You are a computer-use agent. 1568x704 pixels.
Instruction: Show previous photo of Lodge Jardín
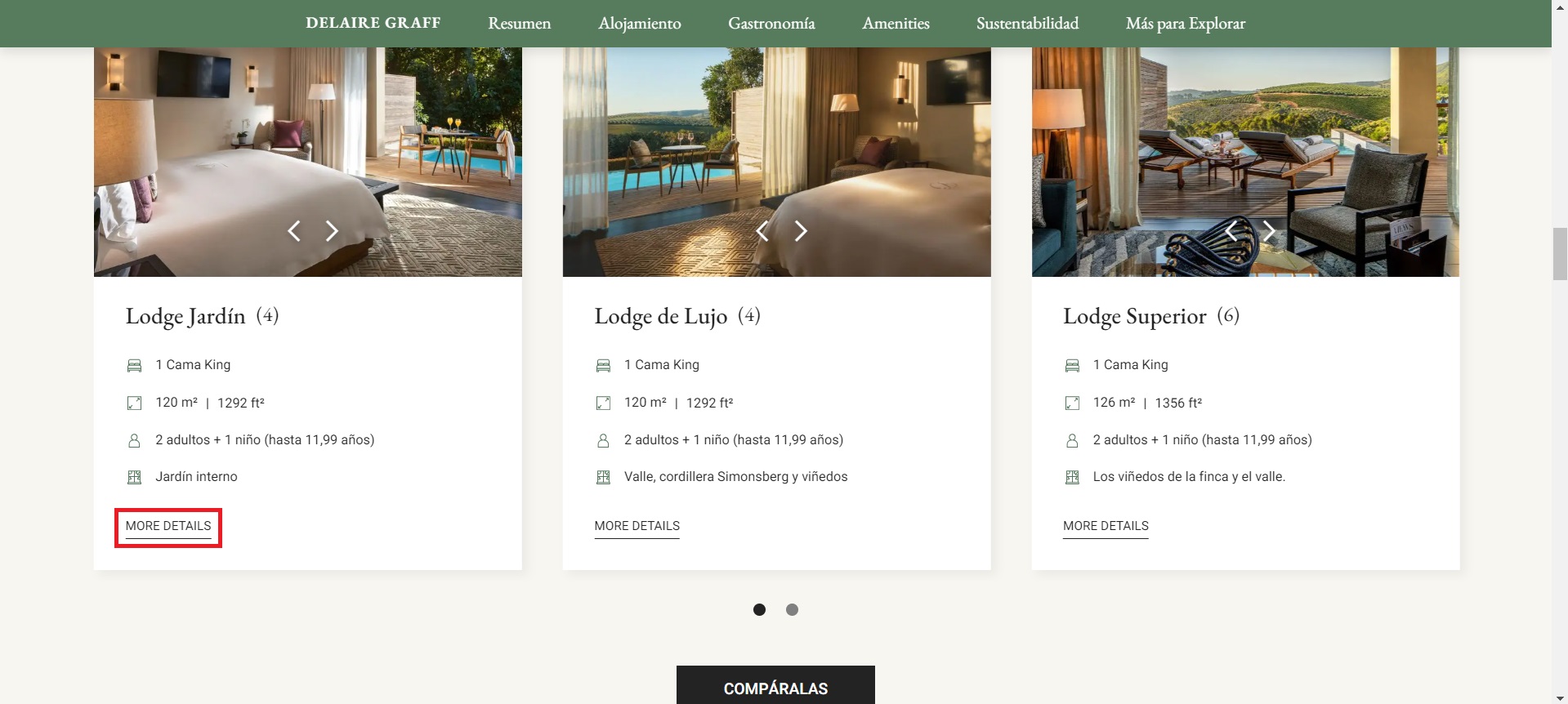tap(294, 231)
